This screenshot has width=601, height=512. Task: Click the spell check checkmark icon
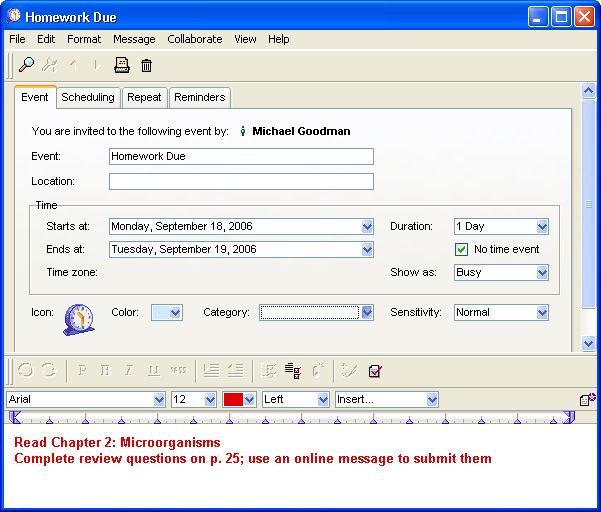pyautogui.click(x=375, y=370)
